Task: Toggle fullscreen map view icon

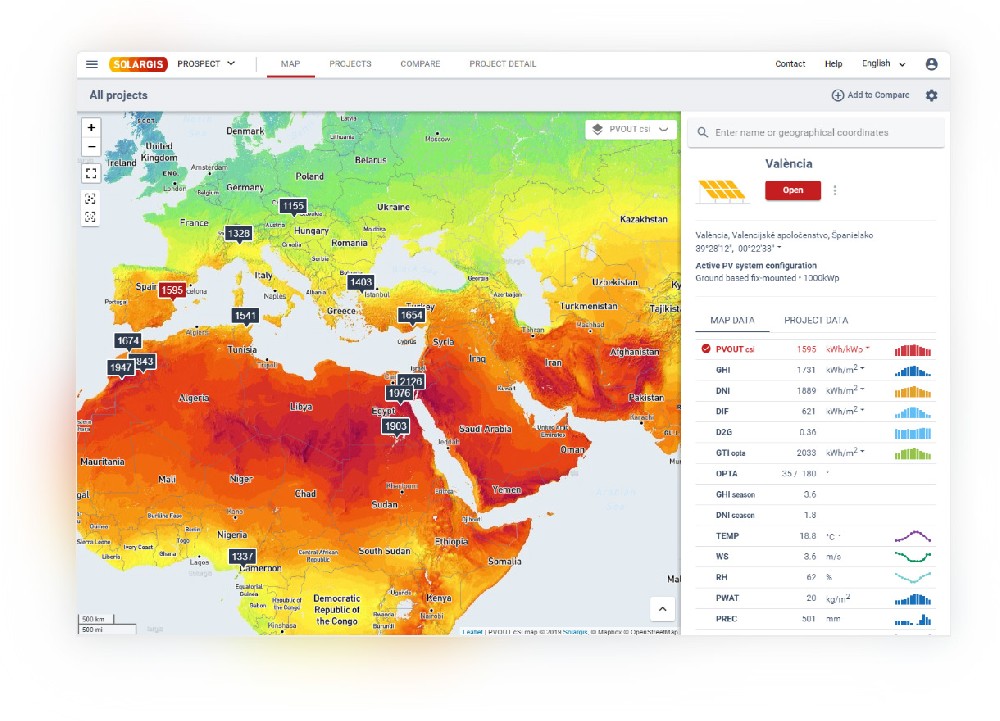Action: pos(91,173)
